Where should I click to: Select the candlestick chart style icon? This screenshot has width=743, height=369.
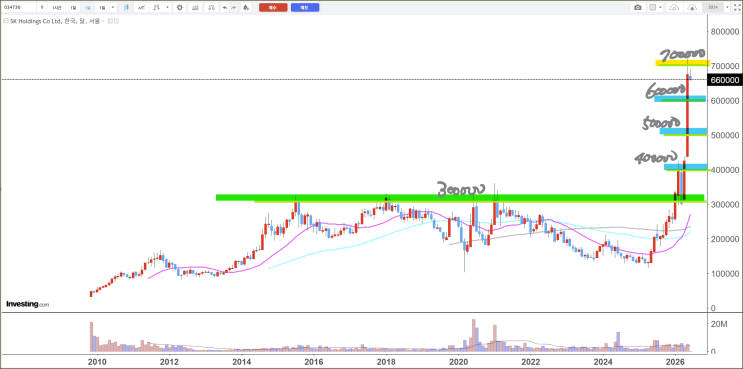[126, 7]
